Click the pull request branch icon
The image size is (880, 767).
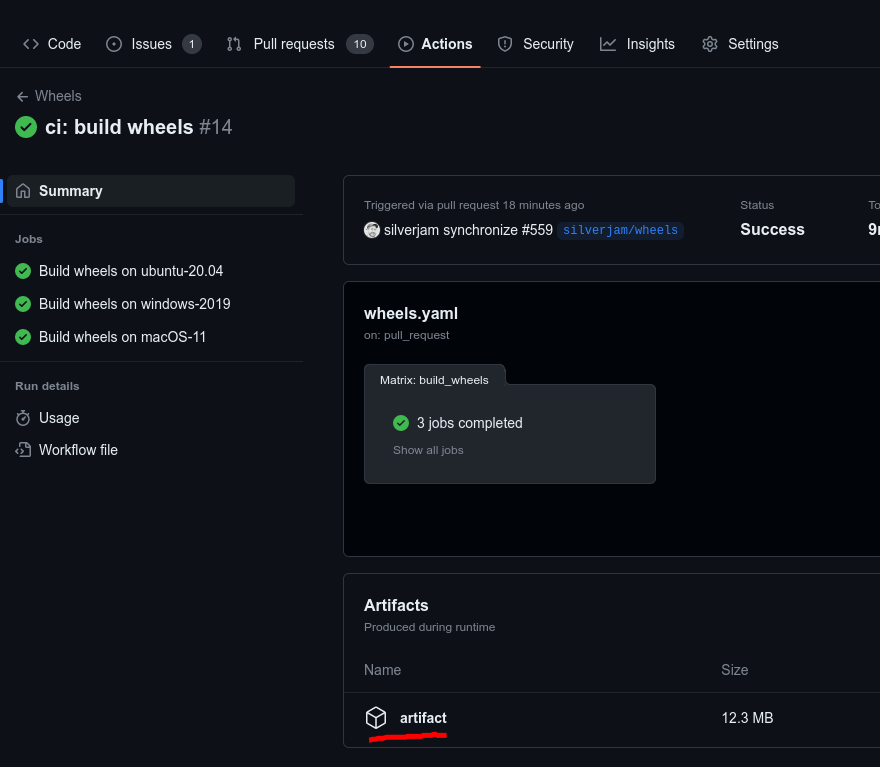point(234,44)
